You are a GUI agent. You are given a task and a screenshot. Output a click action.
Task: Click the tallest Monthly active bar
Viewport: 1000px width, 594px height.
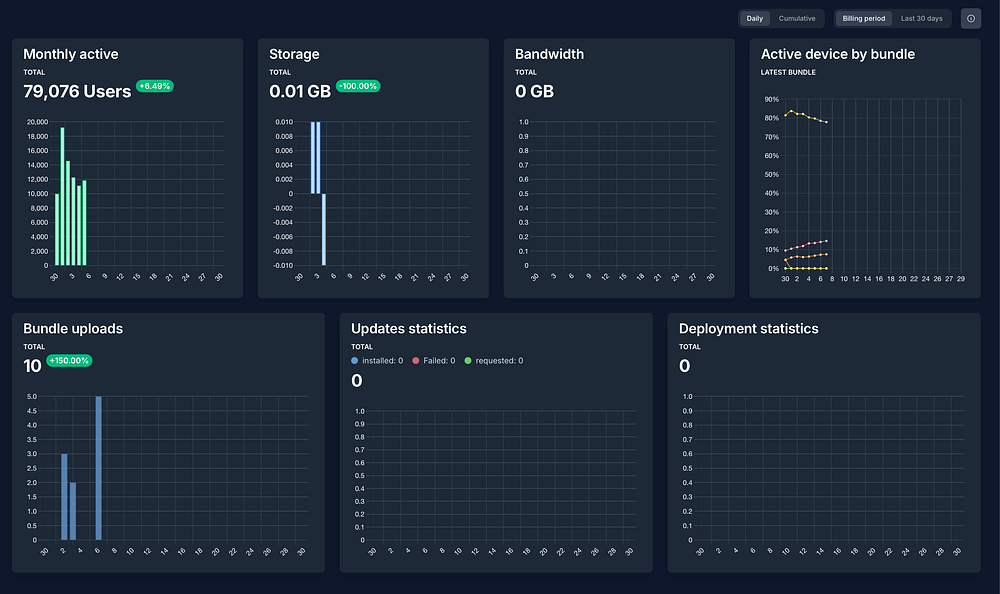(x=62, y=197)
